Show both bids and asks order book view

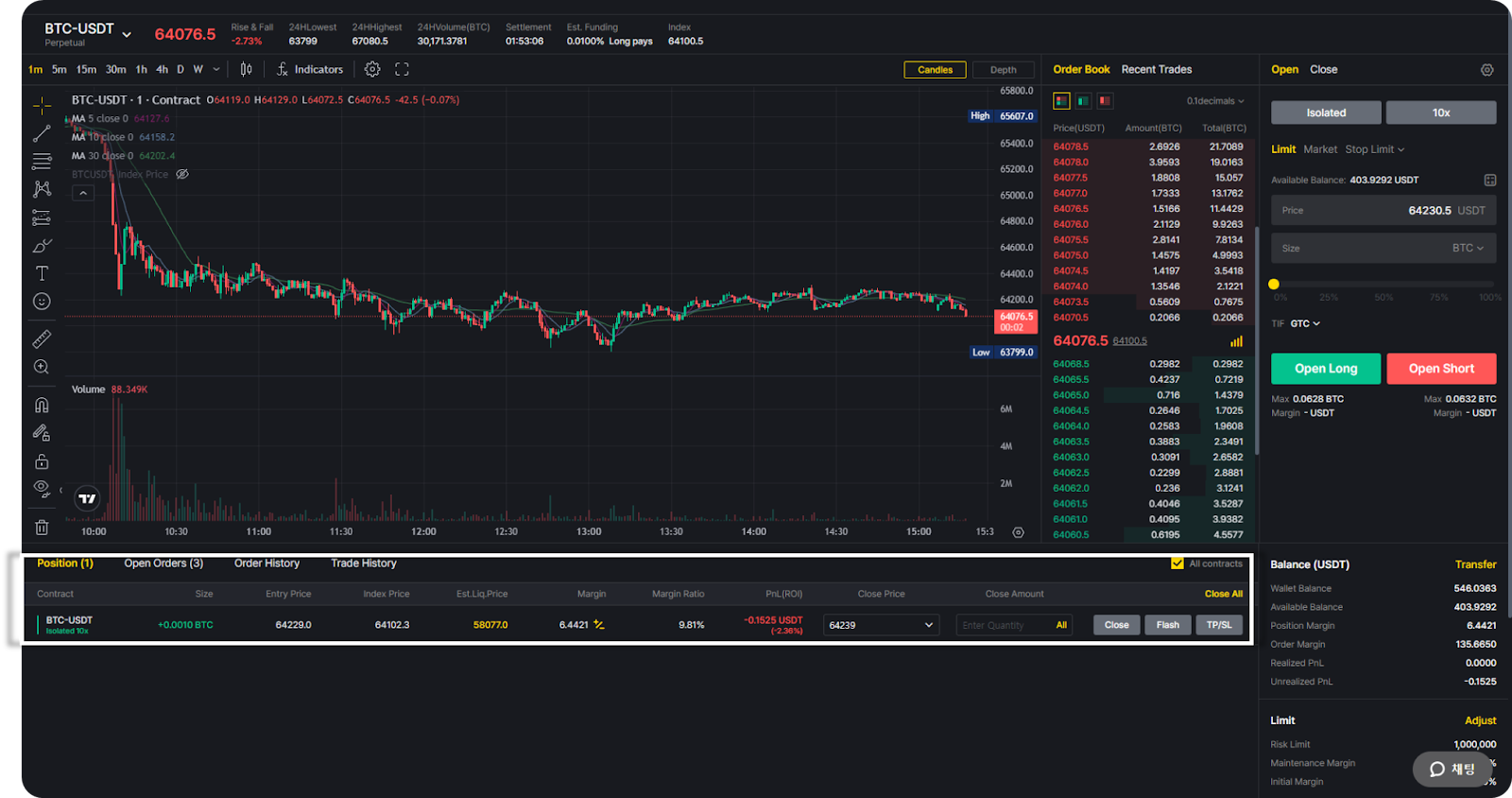(x=1061, y=100)
